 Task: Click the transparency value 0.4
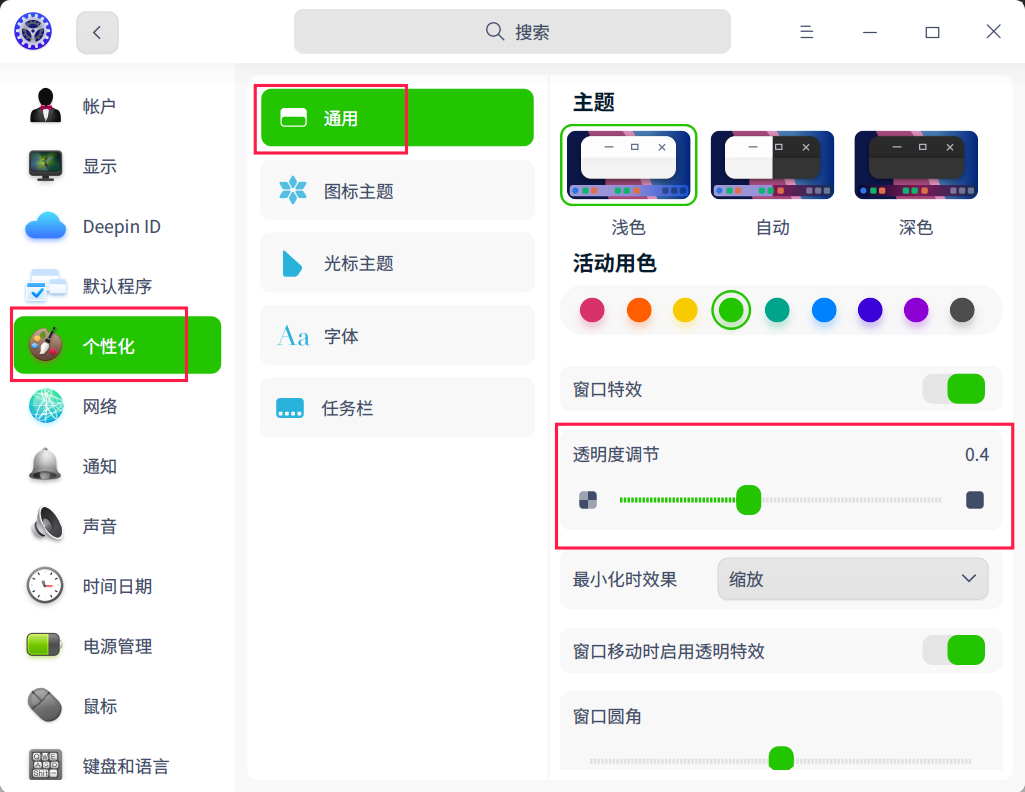[x=977, y=454]
